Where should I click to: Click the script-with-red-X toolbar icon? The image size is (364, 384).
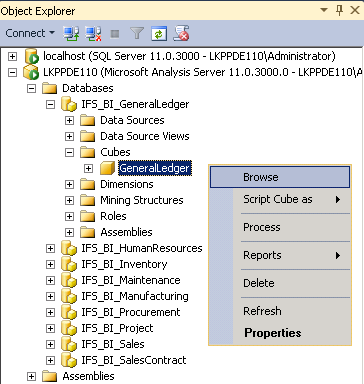point(181,33)
